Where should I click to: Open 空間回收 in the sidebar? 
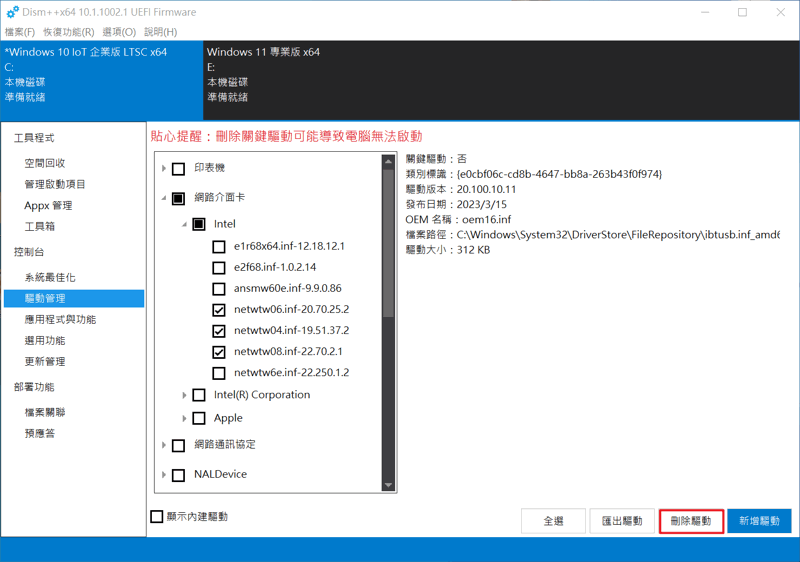point(45,163)
